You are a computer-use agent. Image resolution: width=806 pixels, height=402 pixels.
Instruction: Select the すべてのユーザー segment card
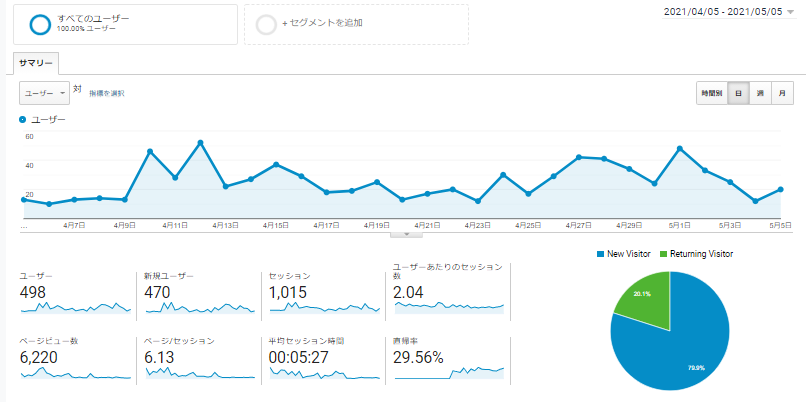click(125, 25)
